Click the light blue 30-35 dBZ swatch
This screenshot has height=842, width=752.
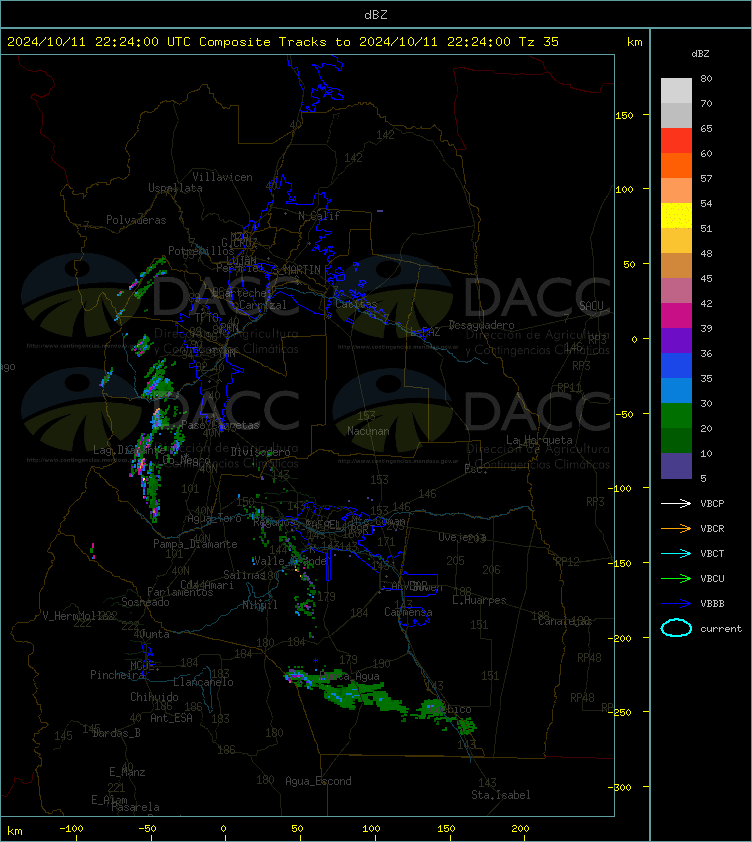(676, 390)
